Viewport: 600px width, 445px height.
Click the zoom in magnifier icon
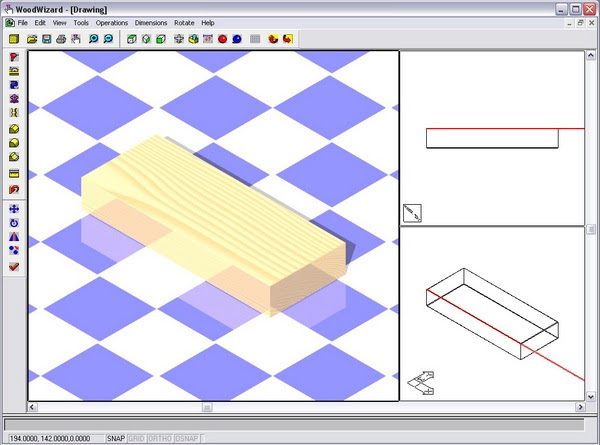[x=93, y=39]
